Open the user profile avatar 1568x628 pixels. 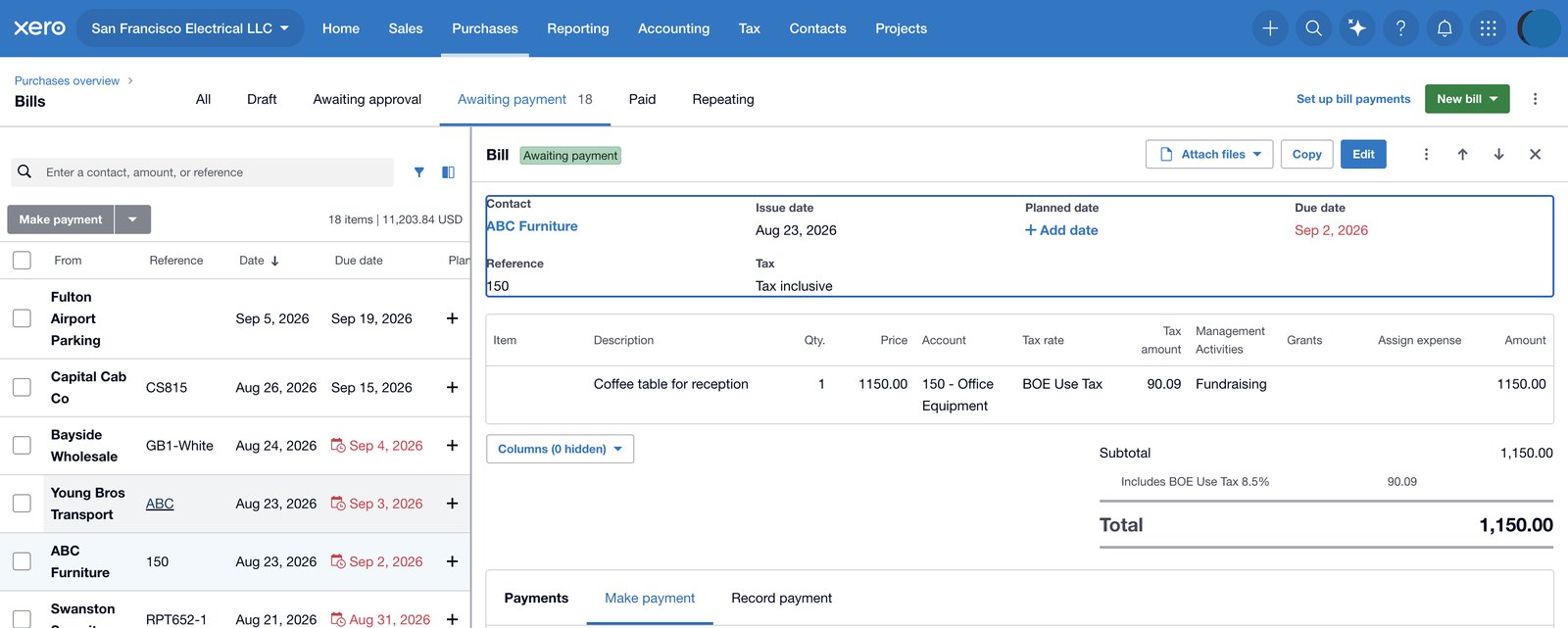[x=1539, y=28]
